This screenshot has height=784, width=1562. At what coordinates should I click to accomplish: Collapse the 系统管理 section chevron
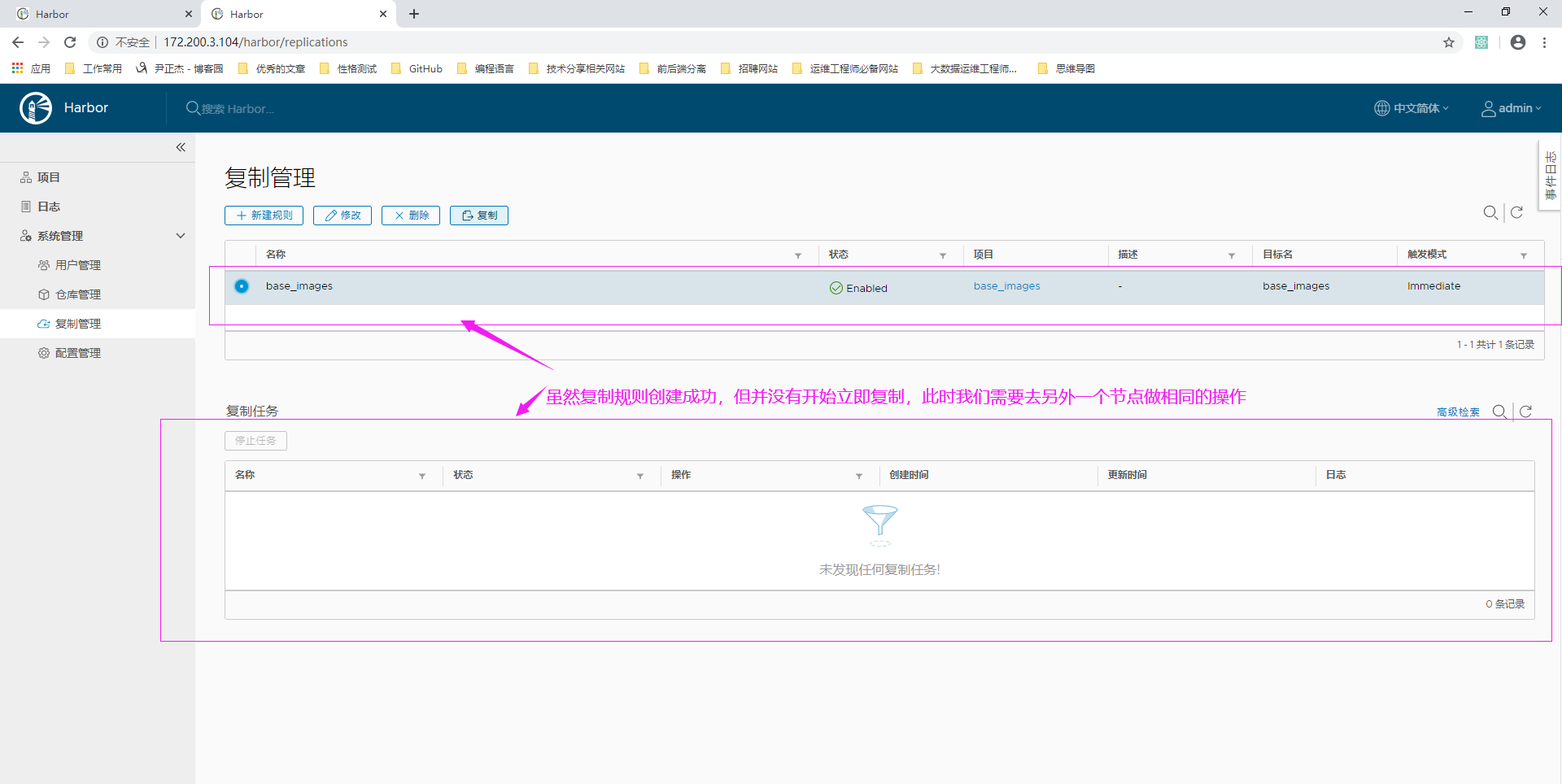181,236
